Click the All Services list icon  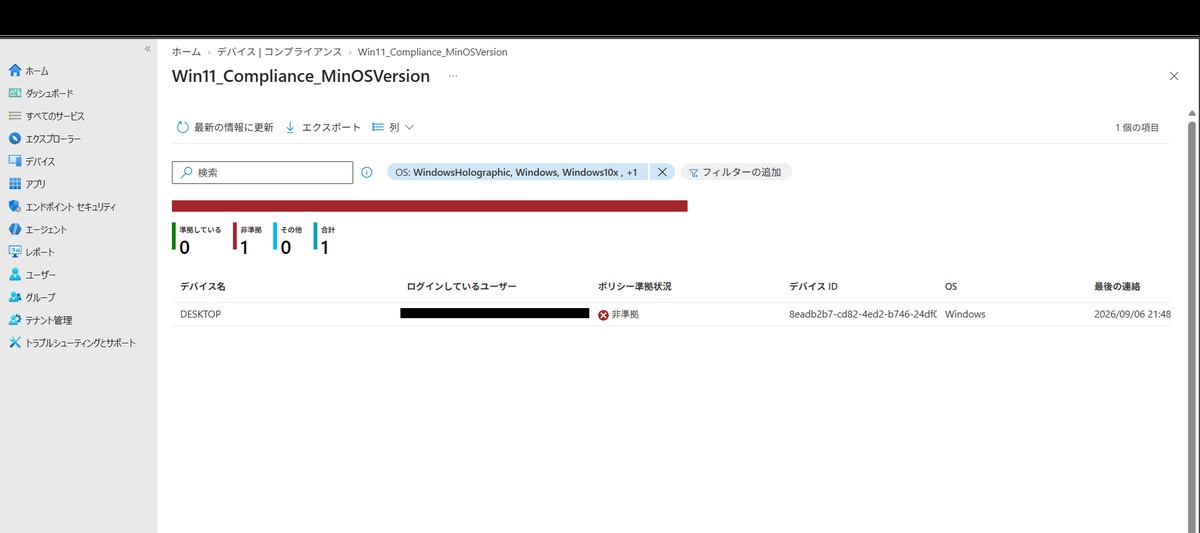click(x=14, y=116)
